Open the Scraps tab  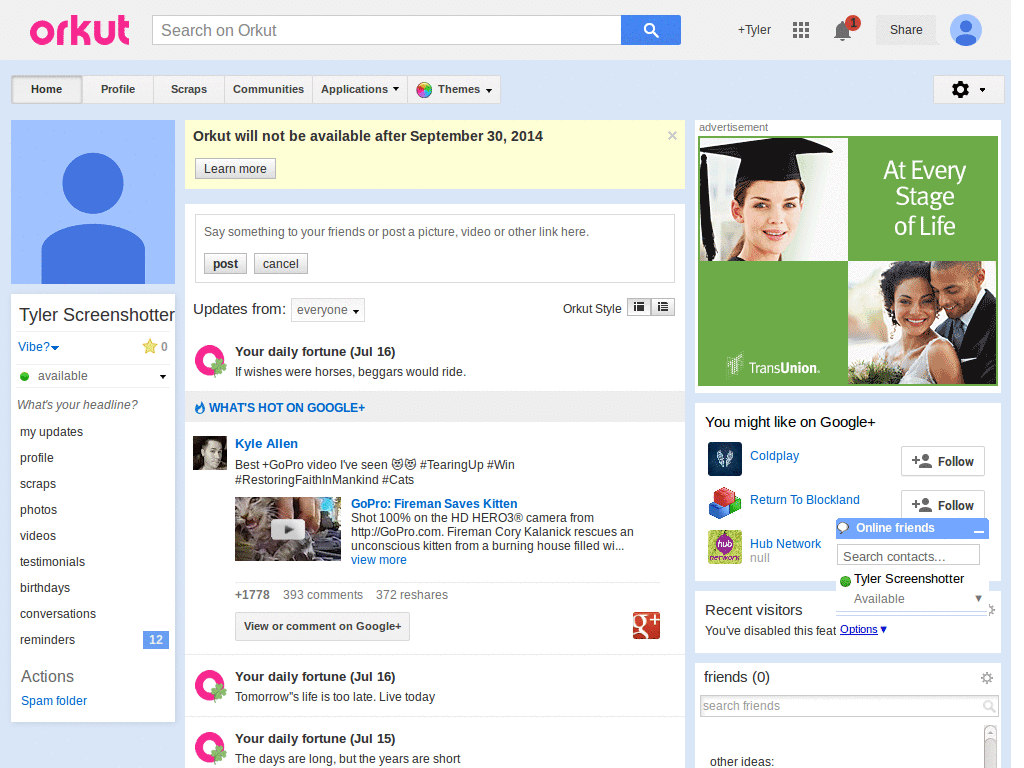189,89
